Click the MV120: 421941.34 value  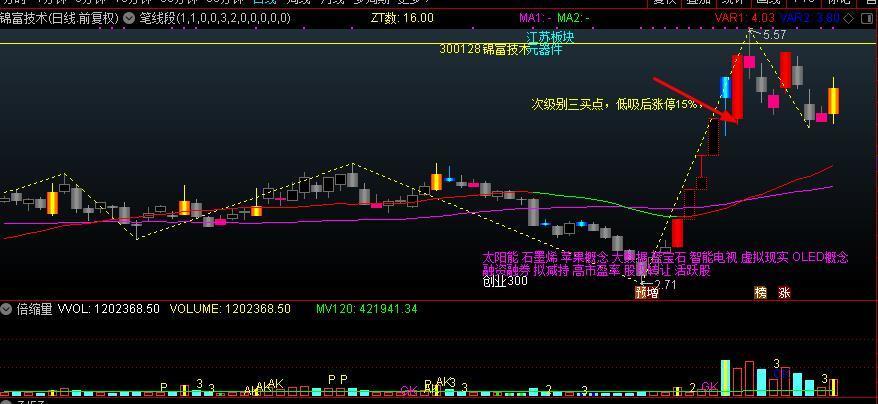pyautogui.click(x=366, y=309)
